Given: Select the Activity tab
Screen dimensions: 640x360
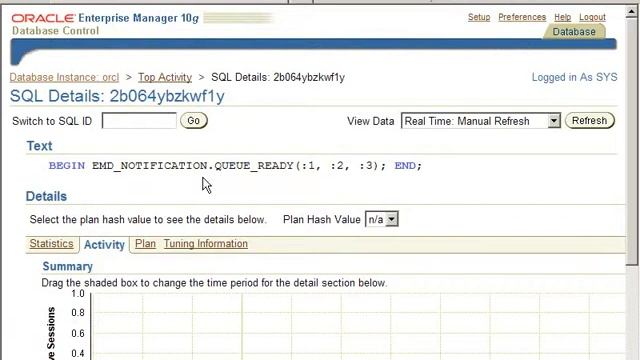Looking at the screenshot, I should click(x=104, y=244).
